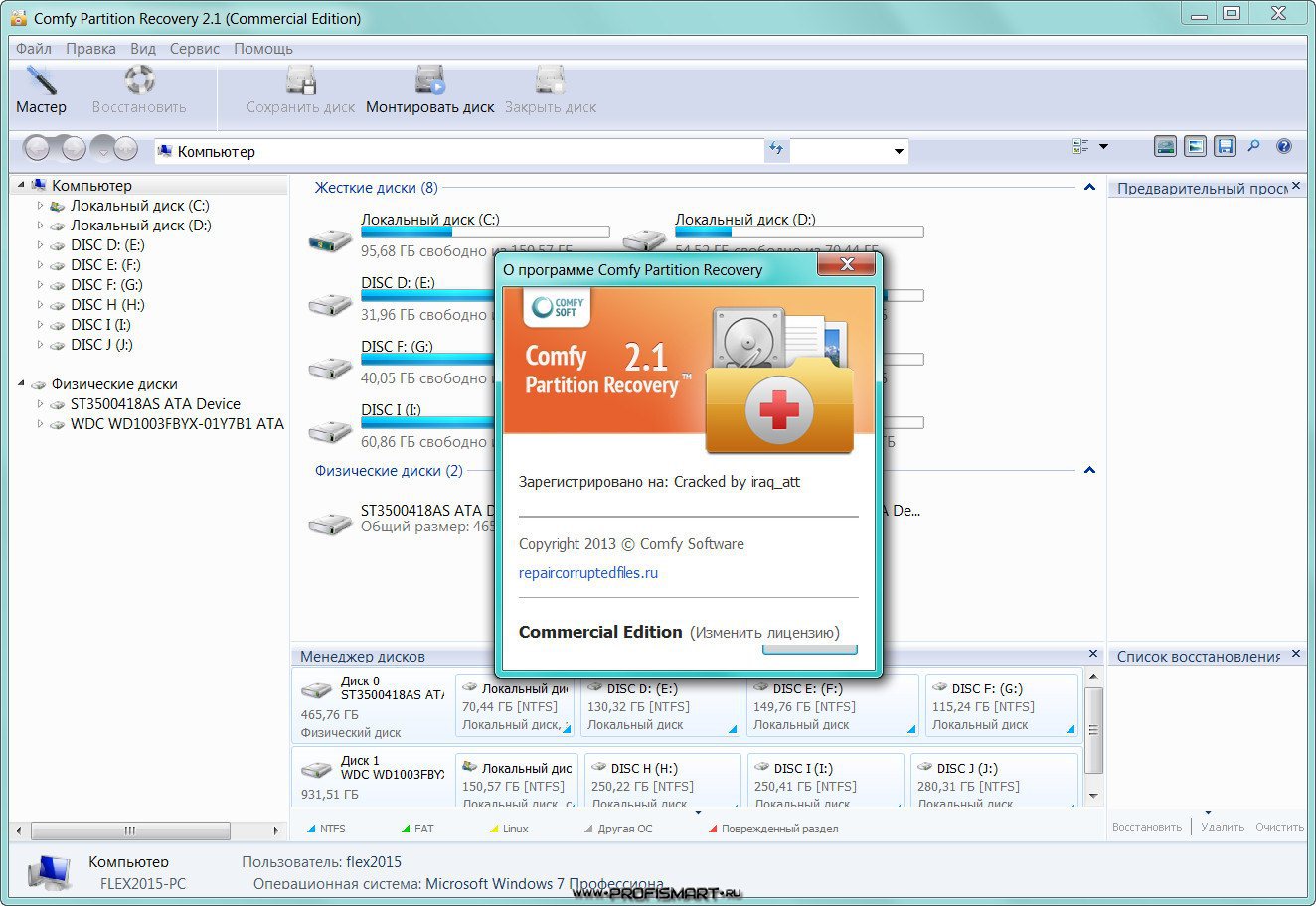
Task: Select Локальный диск (D:) drive icon
Action: click(644, 240)
